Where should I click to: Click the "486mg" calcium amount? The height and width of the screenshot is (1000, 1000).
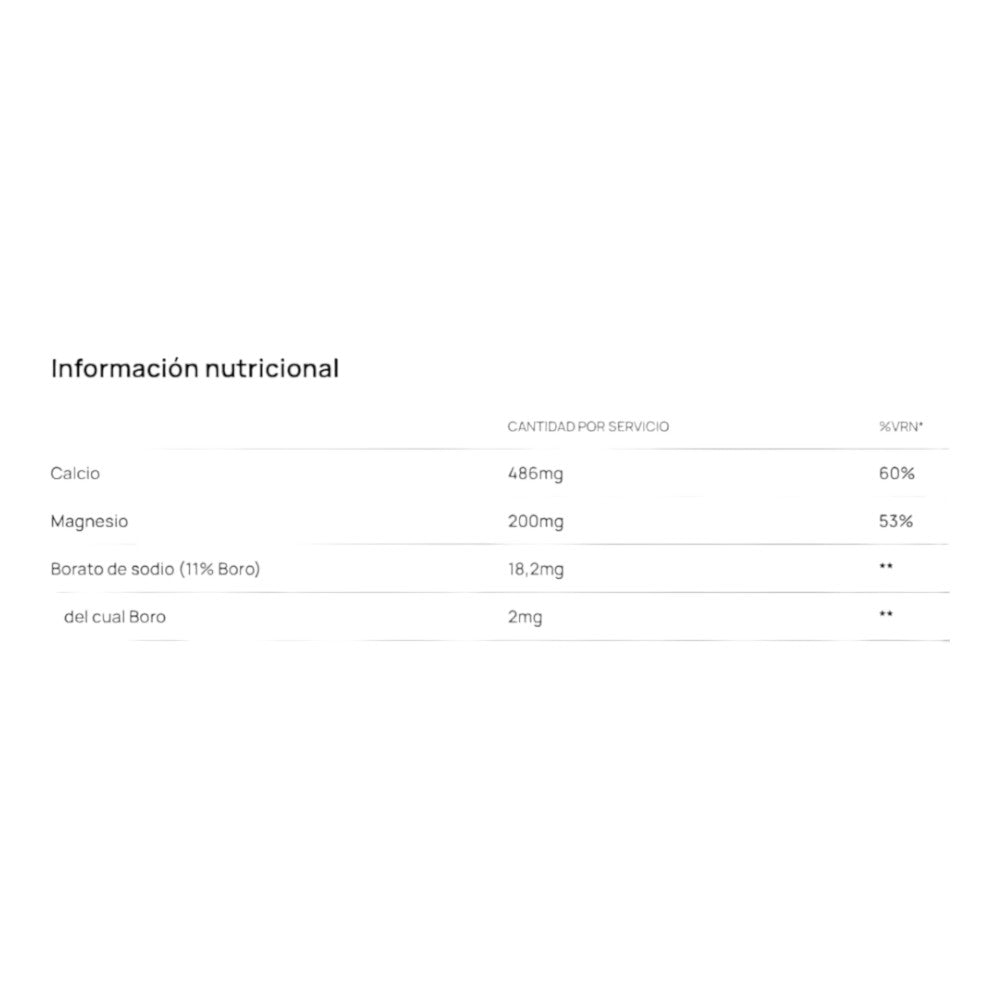[x=535, y=474]
